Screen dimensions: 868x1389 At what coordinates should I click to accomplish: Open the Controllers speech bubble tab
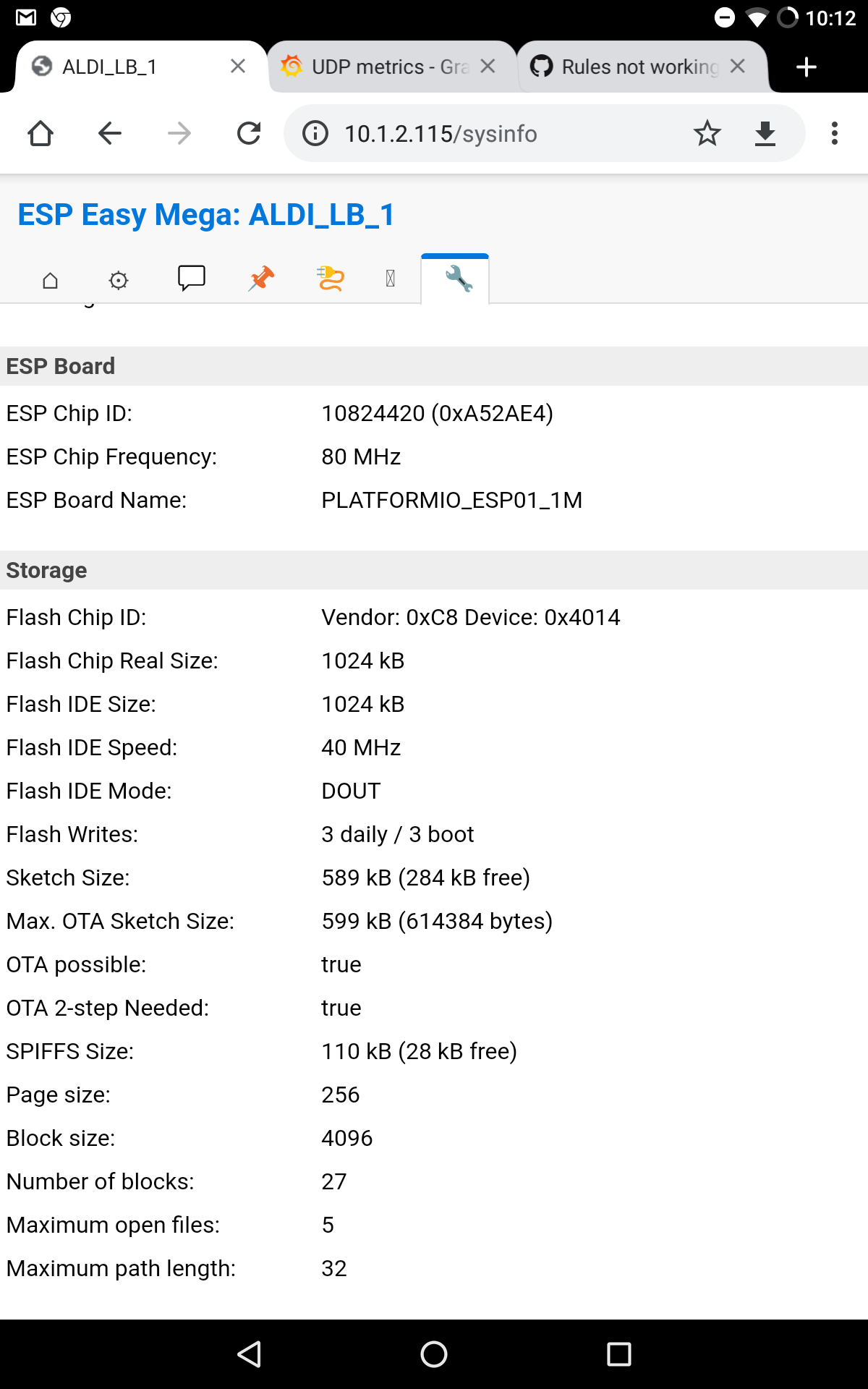click(x=192, y=279)
